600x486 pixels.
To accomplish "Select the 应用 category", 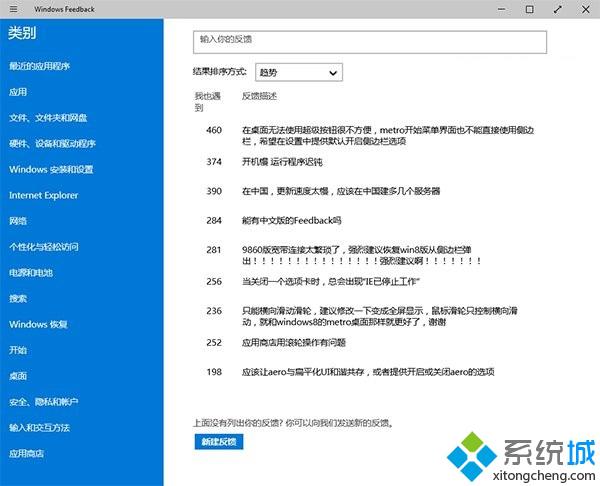I will coord(18,92).
